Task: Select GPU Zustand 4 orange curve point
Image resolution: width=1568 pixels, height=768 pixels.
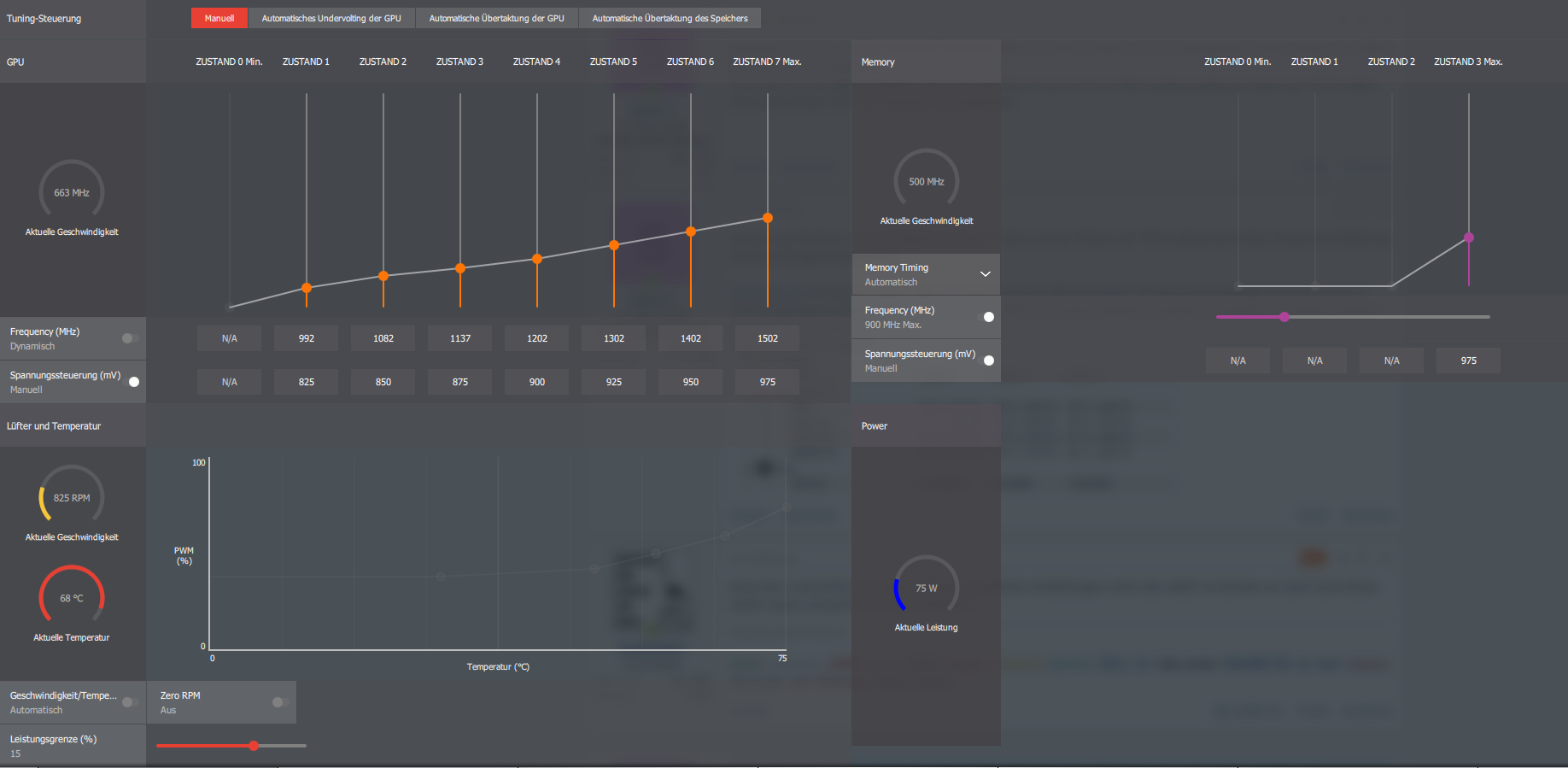Action: point(537,259)
